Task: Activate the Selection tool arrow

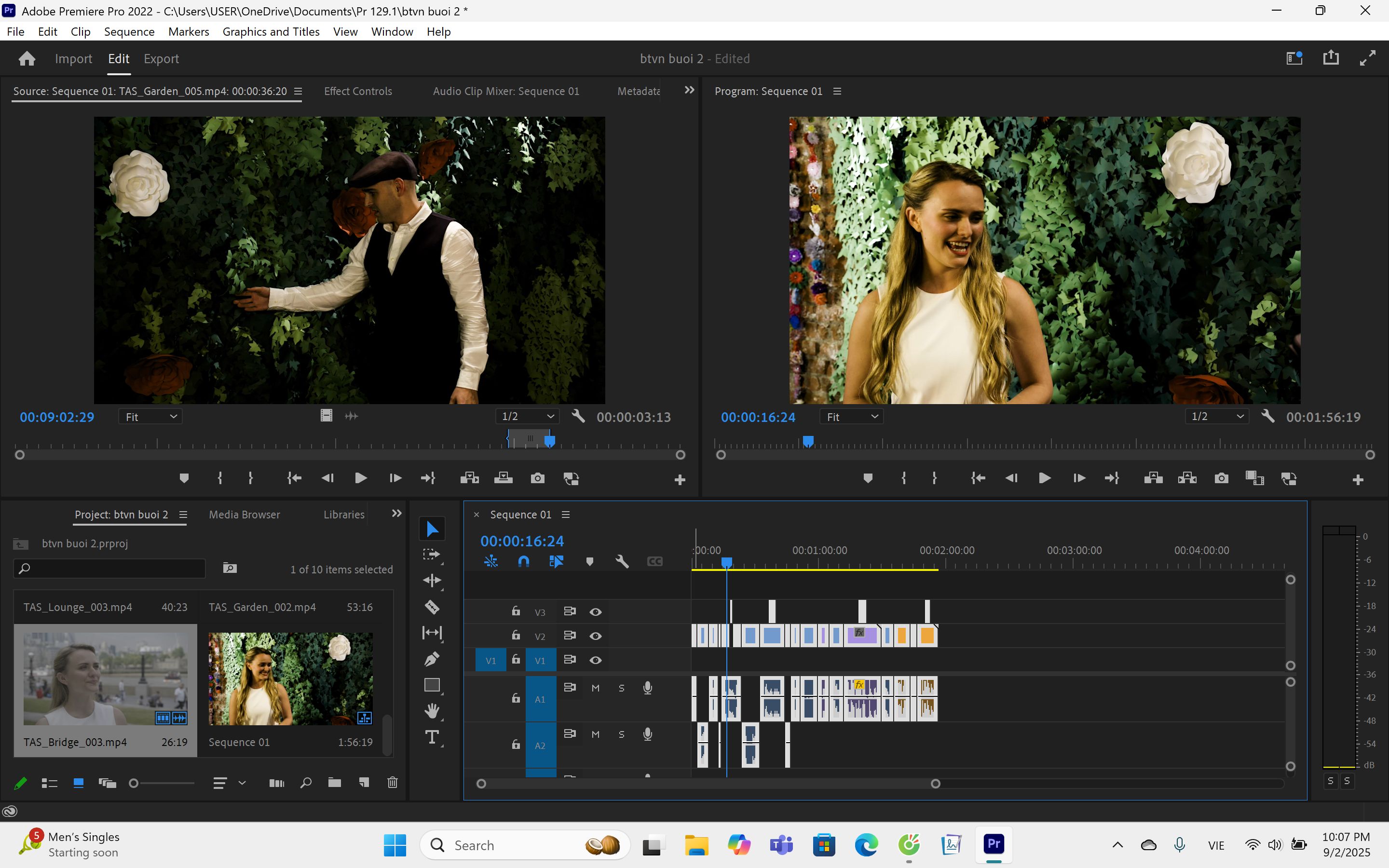Action: [432, 529]
